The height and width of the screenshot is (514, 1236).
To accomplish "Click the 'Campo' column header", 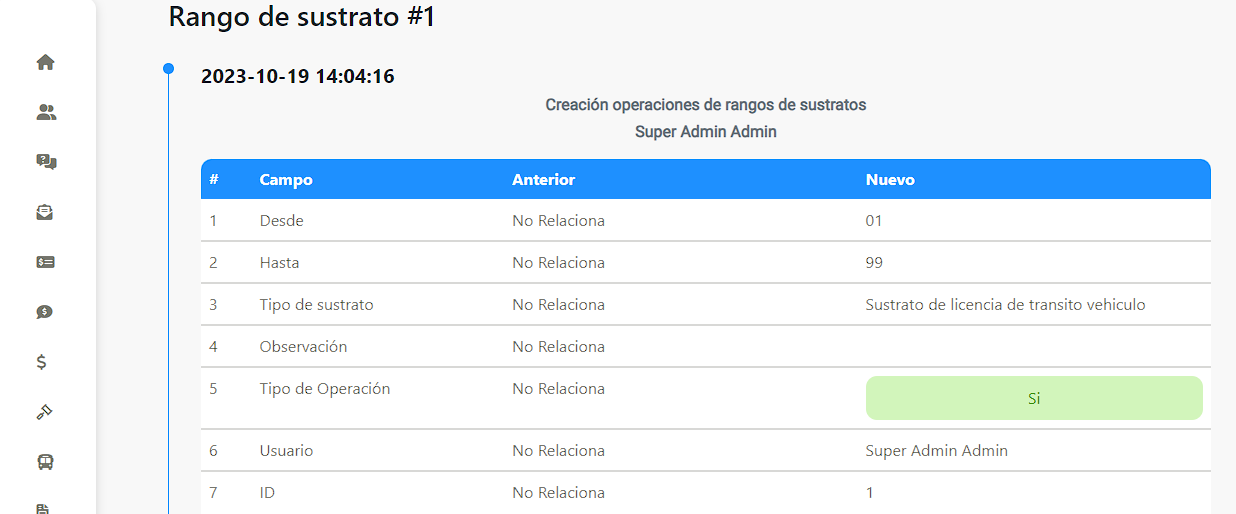I will (285, 180).
